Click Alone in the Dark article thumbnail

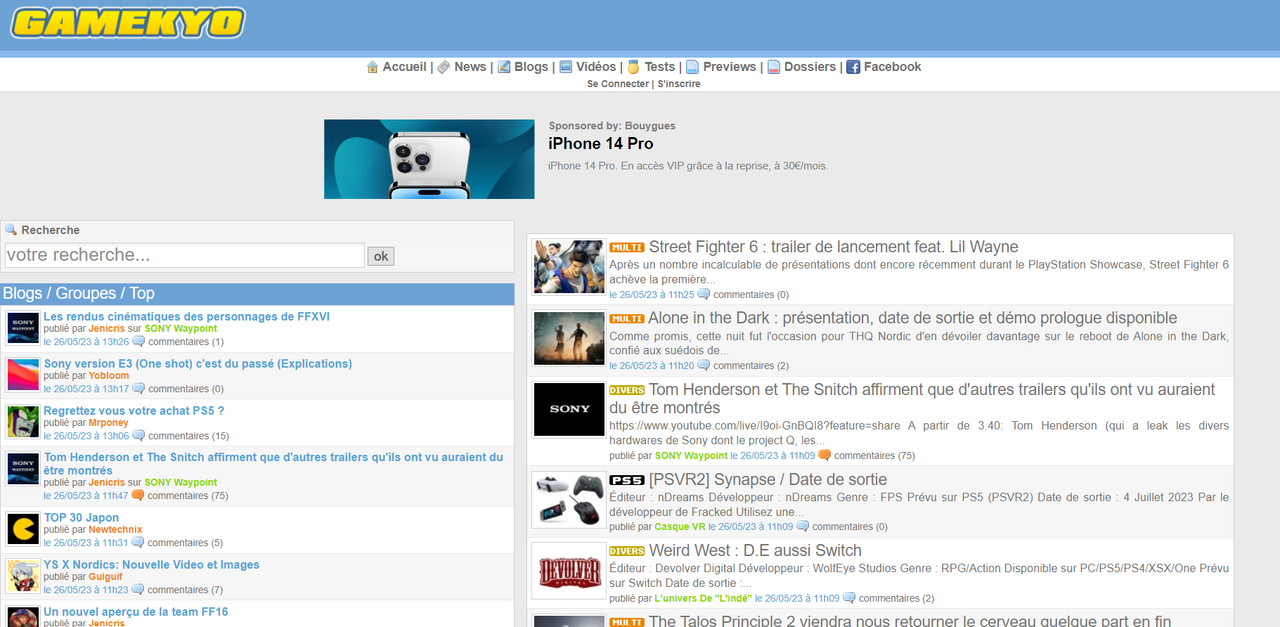click(569, 338)
